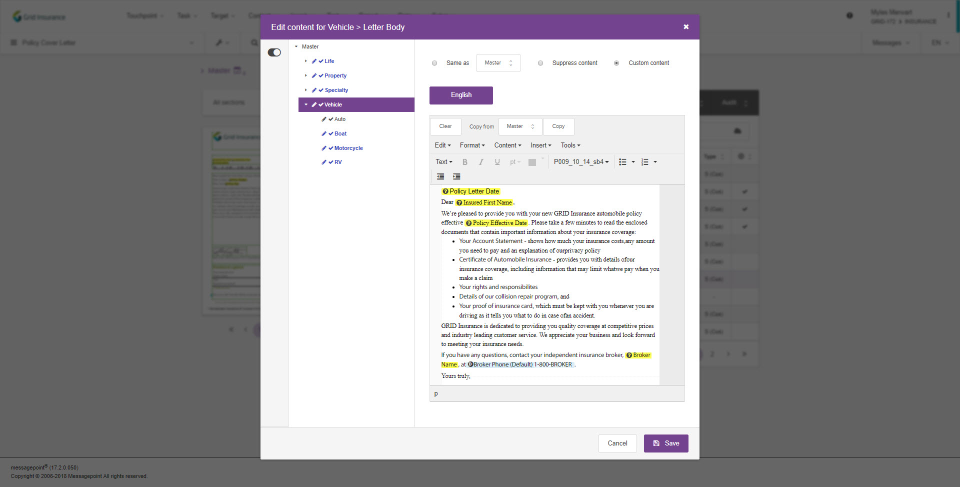Click the checkmark icon beside Motorcycle
Screen dimensions: 960x487
[331, 148]
